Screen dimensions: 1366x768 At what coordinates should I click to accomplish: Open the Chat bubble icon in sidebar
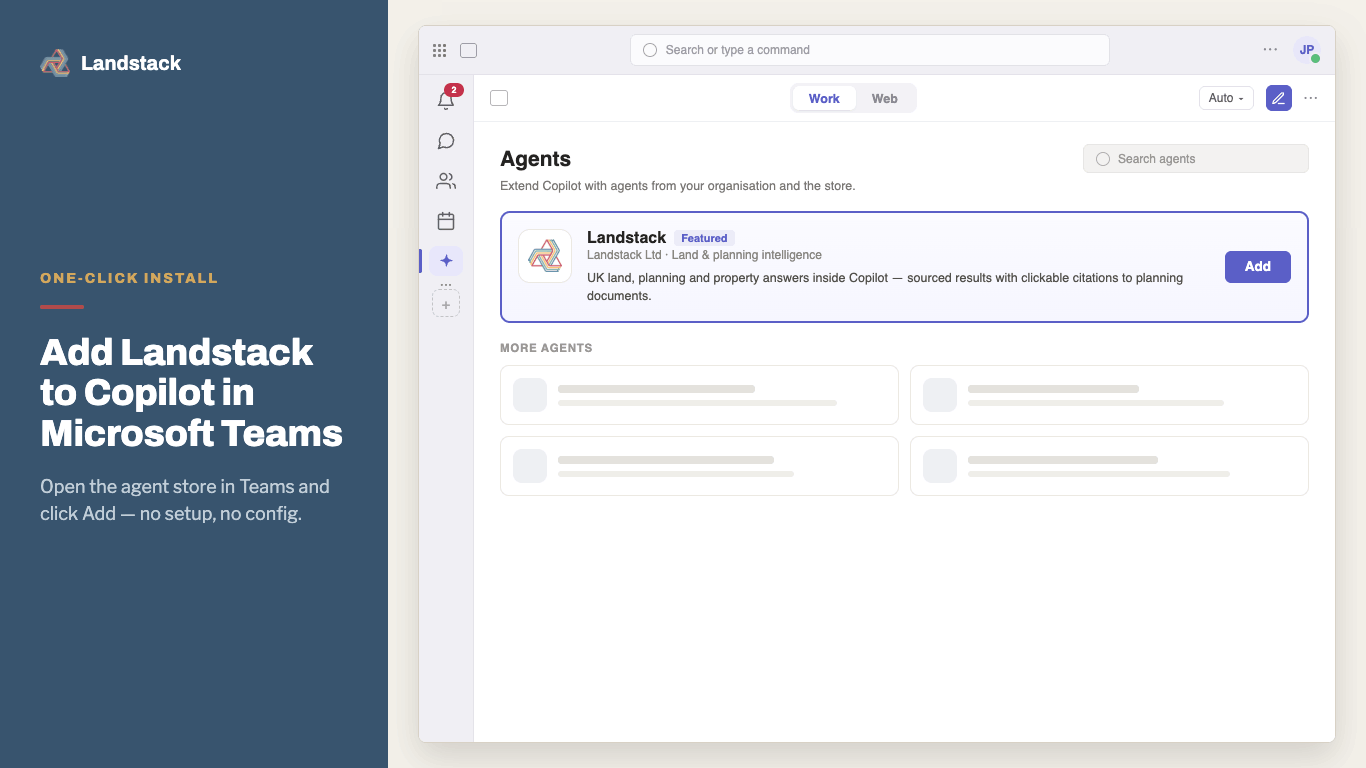coord(446,141)
